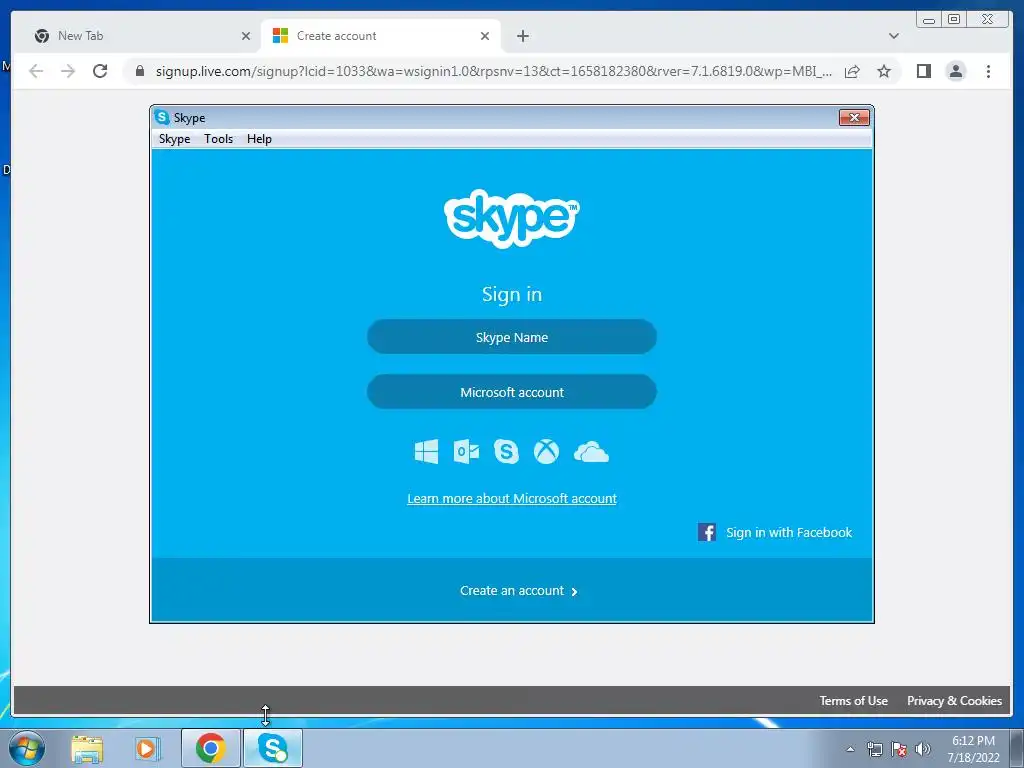Go back in Chrome
Screen dimensions: 1024x768
pyautogui.click(x=36, y=71)
